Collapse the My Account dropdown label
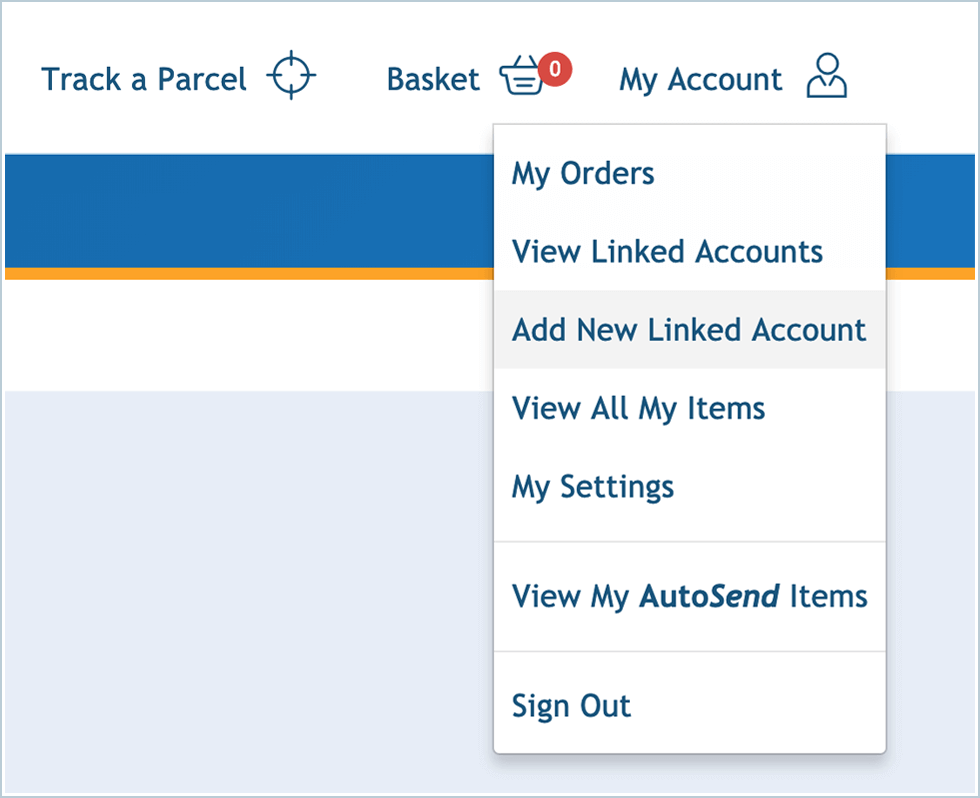The image size is (980, 798). coord(700,79)
